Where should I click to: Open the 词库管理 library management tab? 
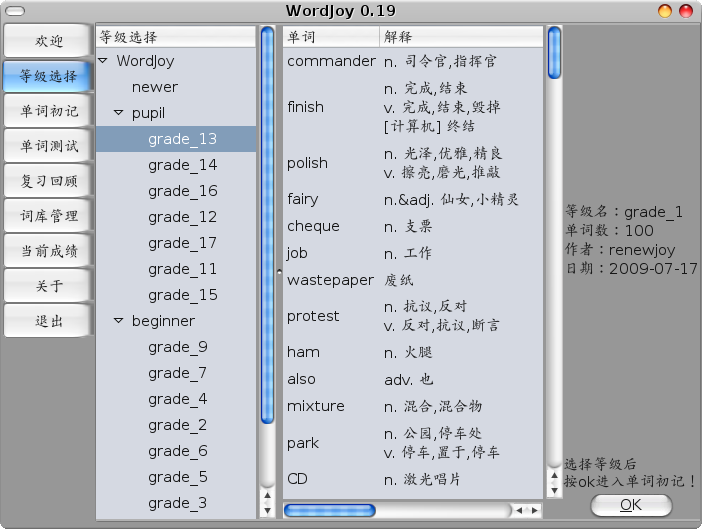(49, 215)
